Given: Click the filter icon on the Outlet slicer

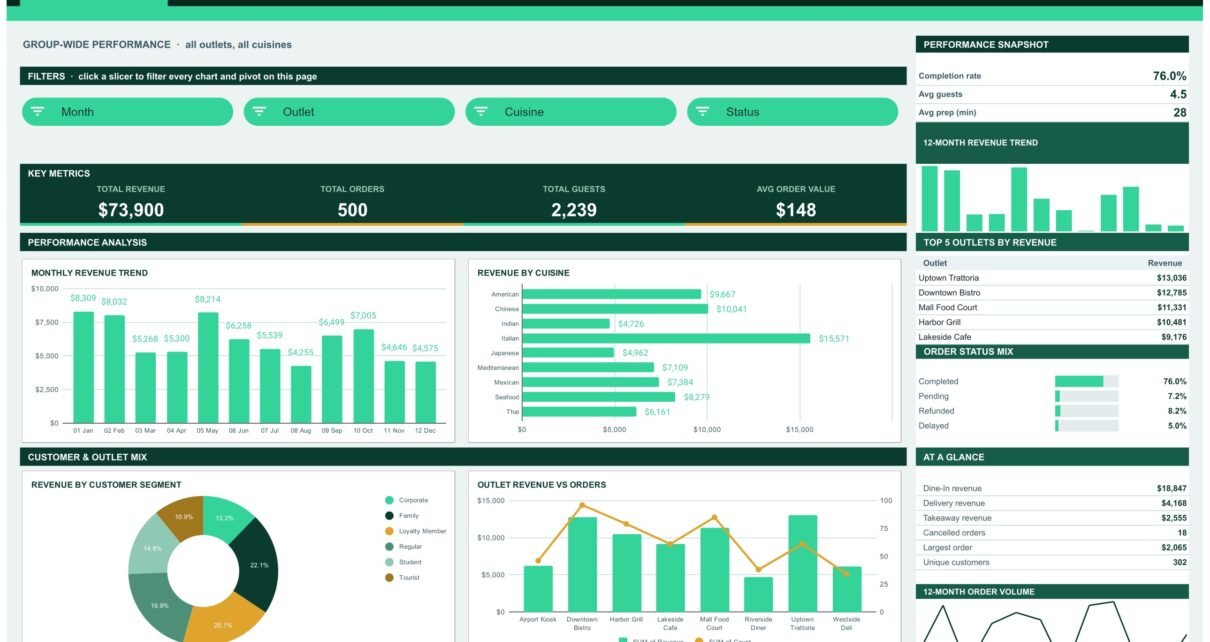Looking at the screenshot, I should click(259, 112).
